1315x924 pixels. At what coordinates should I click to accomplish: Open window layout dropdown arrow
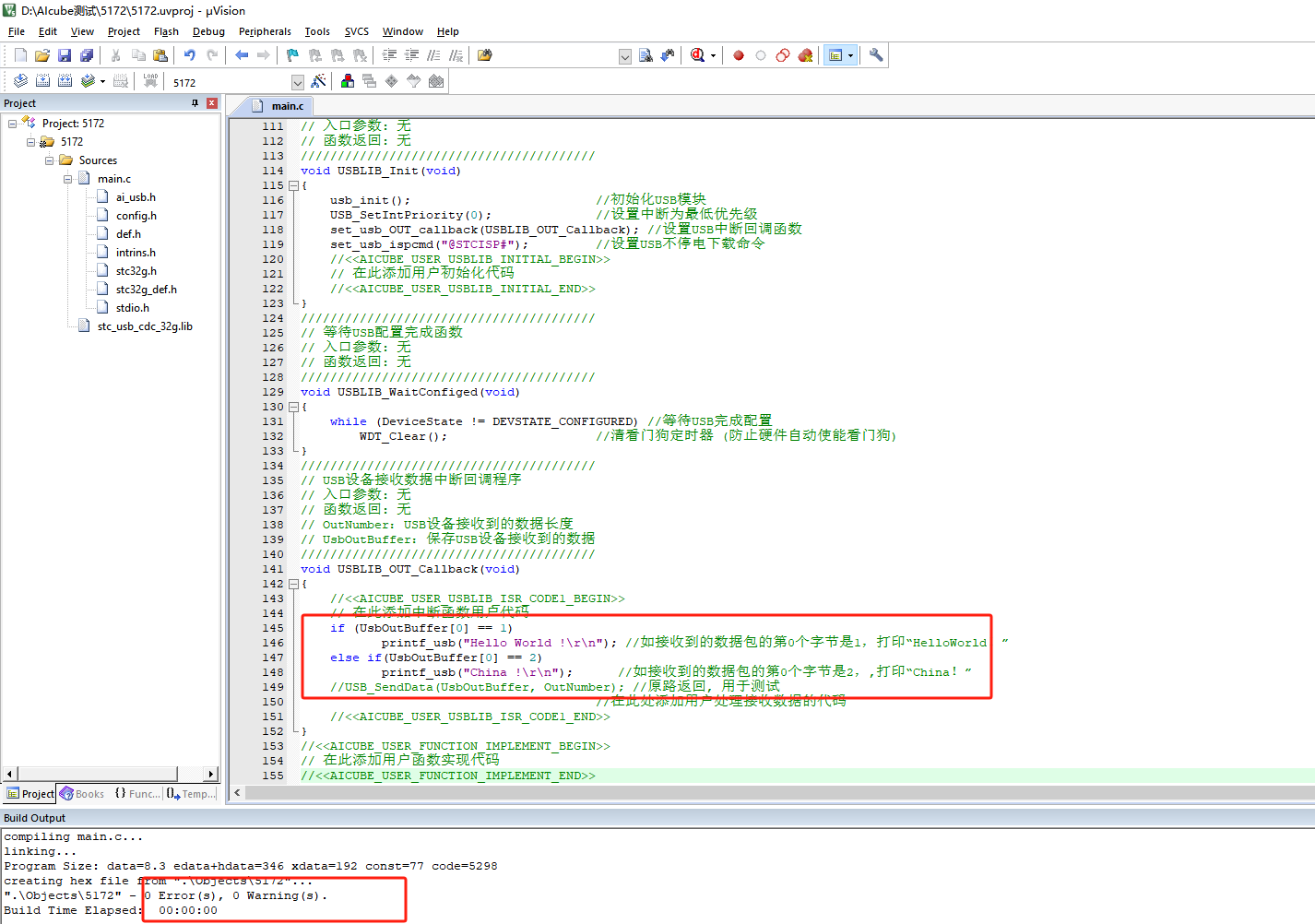pyautogui.click(x=850, y=56)
